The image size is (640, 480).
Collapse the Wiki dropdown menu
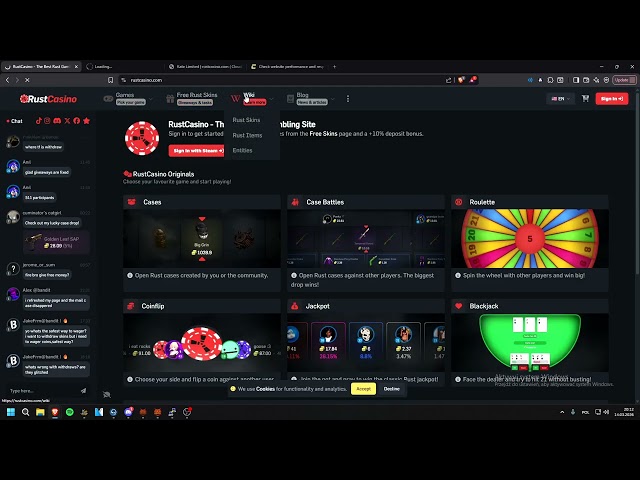coord(271,99)
